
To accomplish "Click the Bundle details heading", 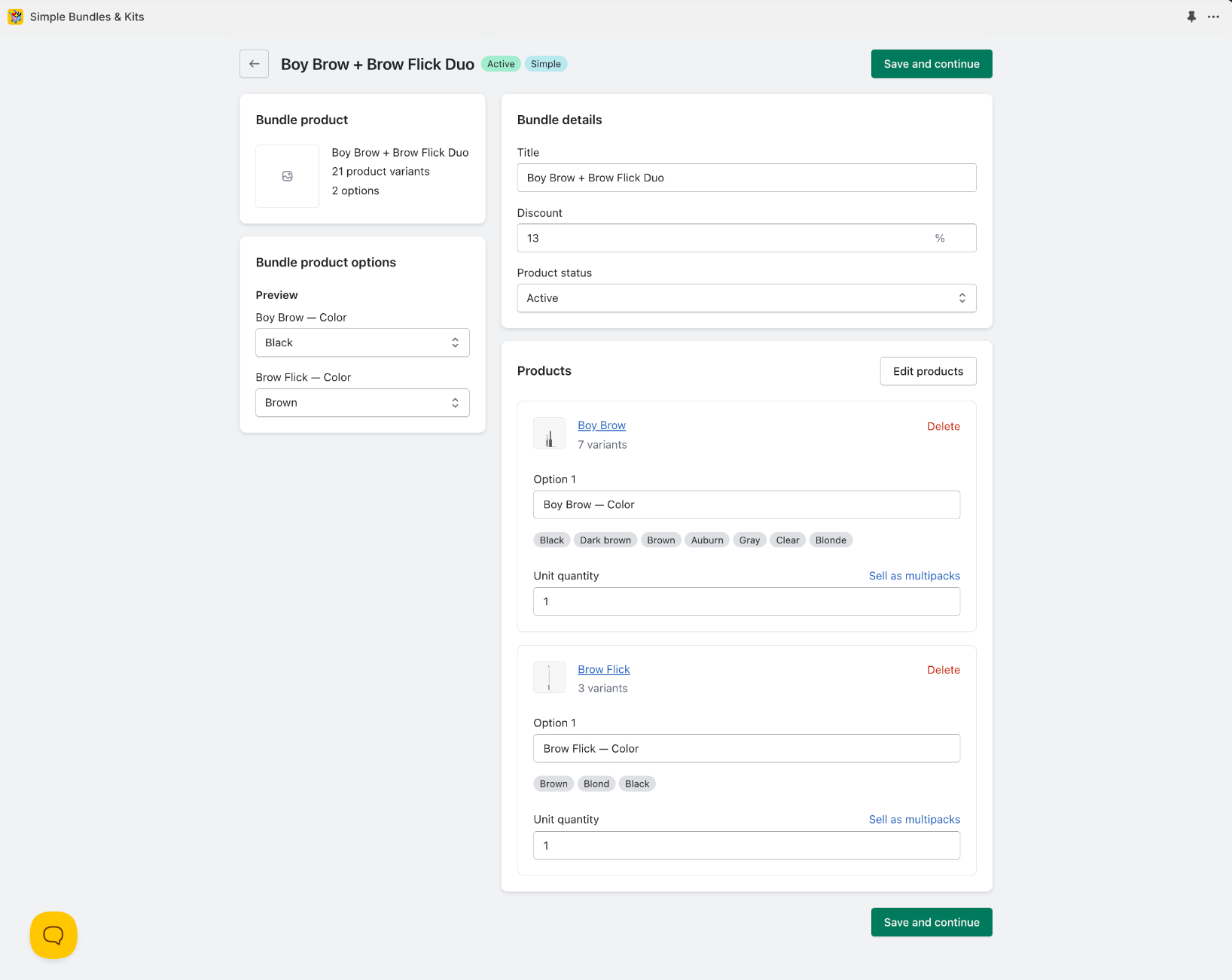I will [x=560, y=120].
